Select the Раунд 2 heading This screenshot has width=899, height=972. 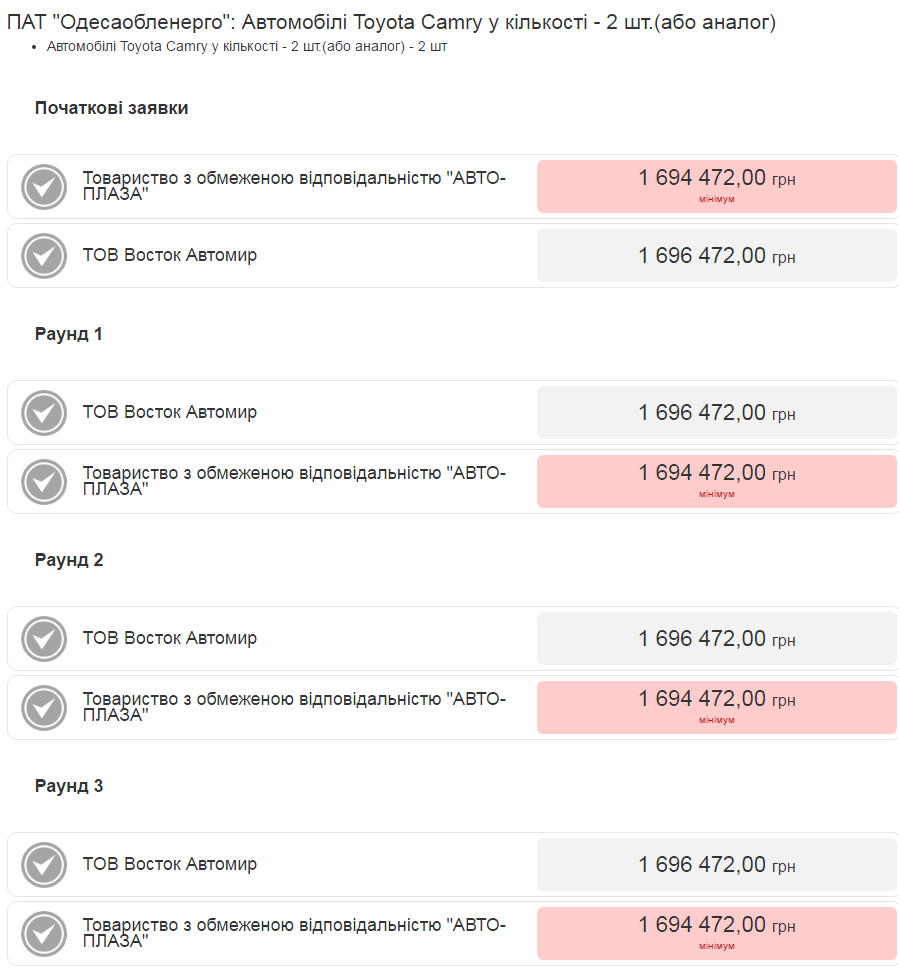click(x=69, y=560)
